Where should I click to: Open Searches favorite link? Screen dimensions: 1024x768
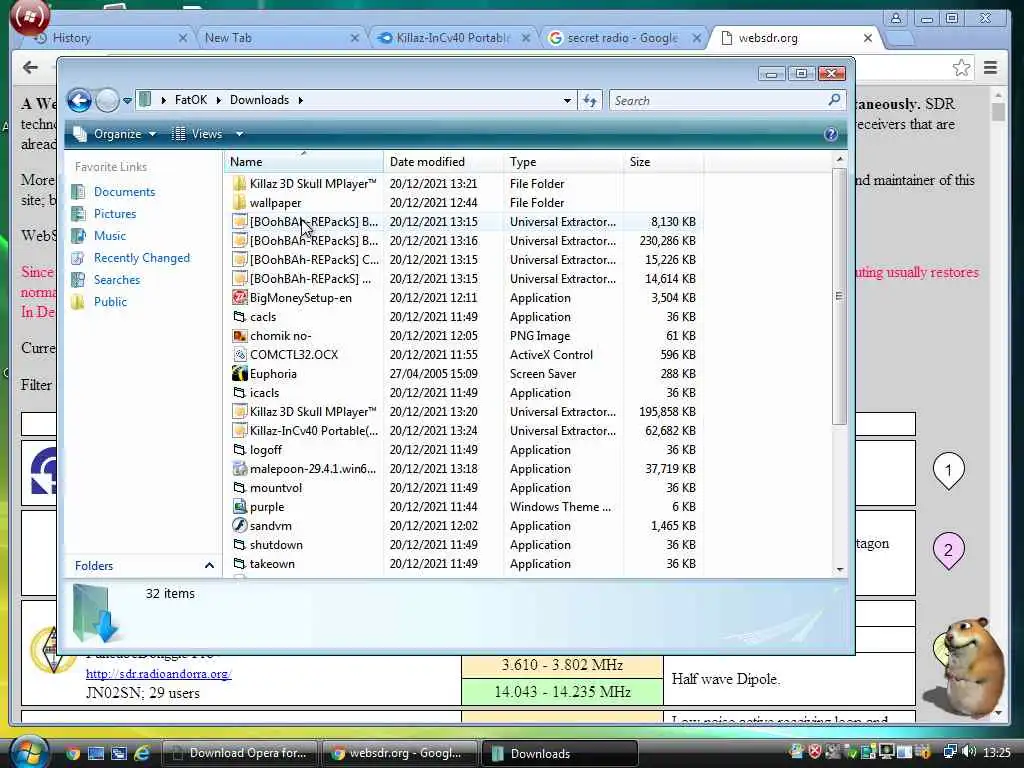(x=117, y=280)
